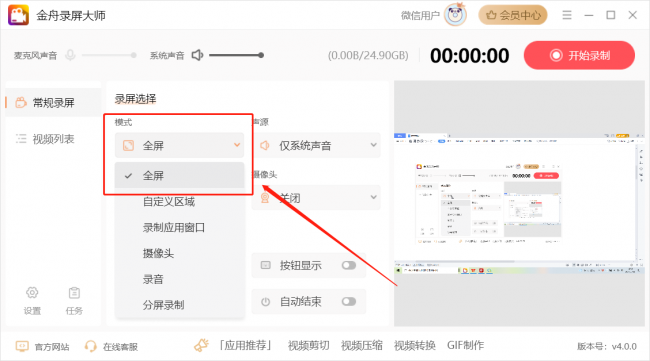The image size is (650, 361).
Task: Click the 00:00:00 recording timer
Action: (469, 56)
